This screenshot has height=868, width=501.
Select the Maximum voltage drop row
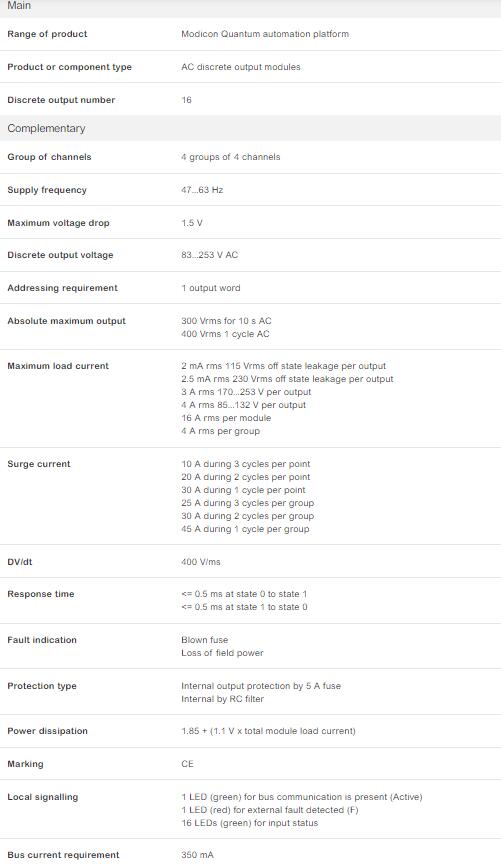coord(250,223)
